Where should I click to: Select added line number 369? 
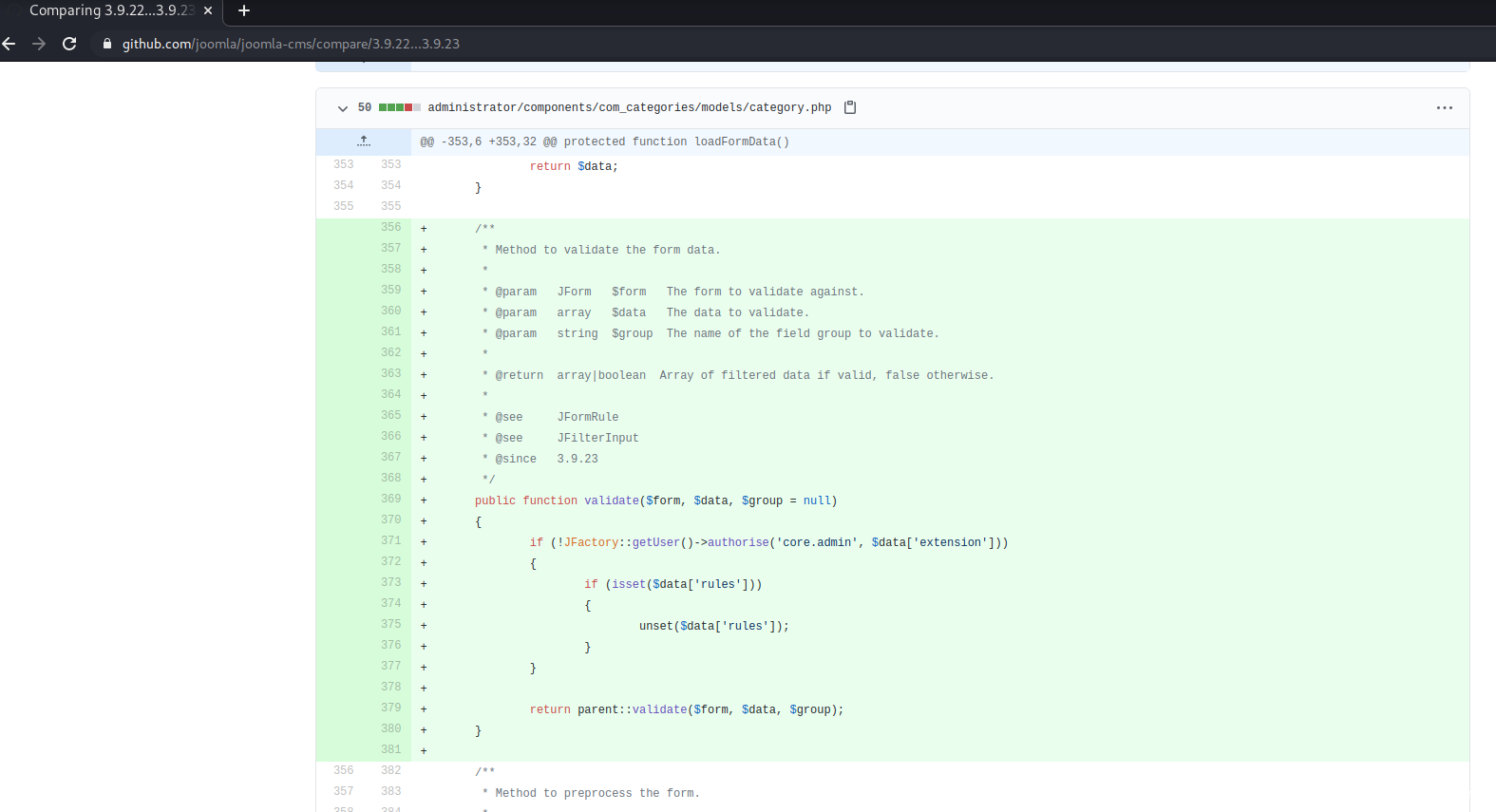[390, 499]
